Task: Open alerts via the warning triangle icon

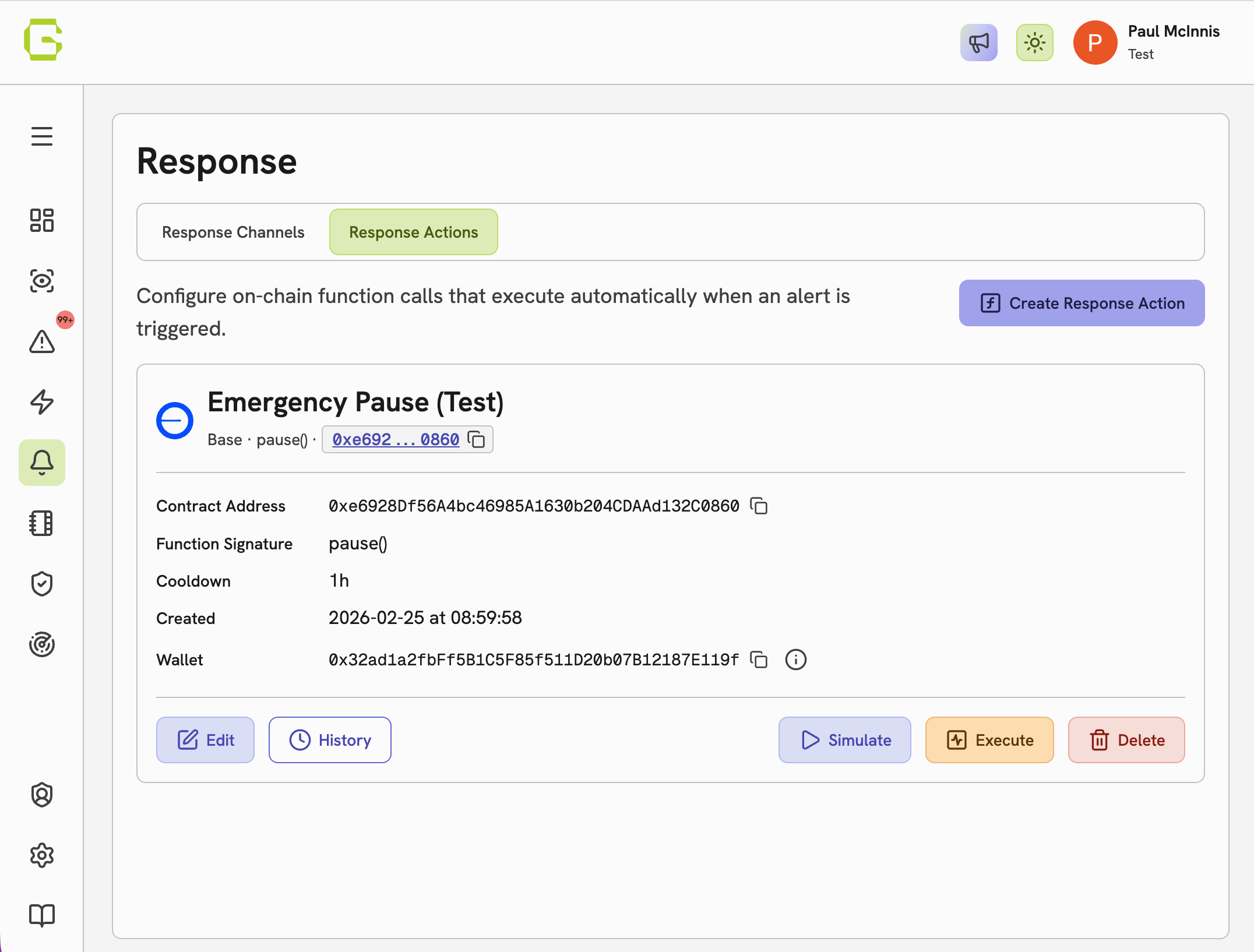Action: 41,343
